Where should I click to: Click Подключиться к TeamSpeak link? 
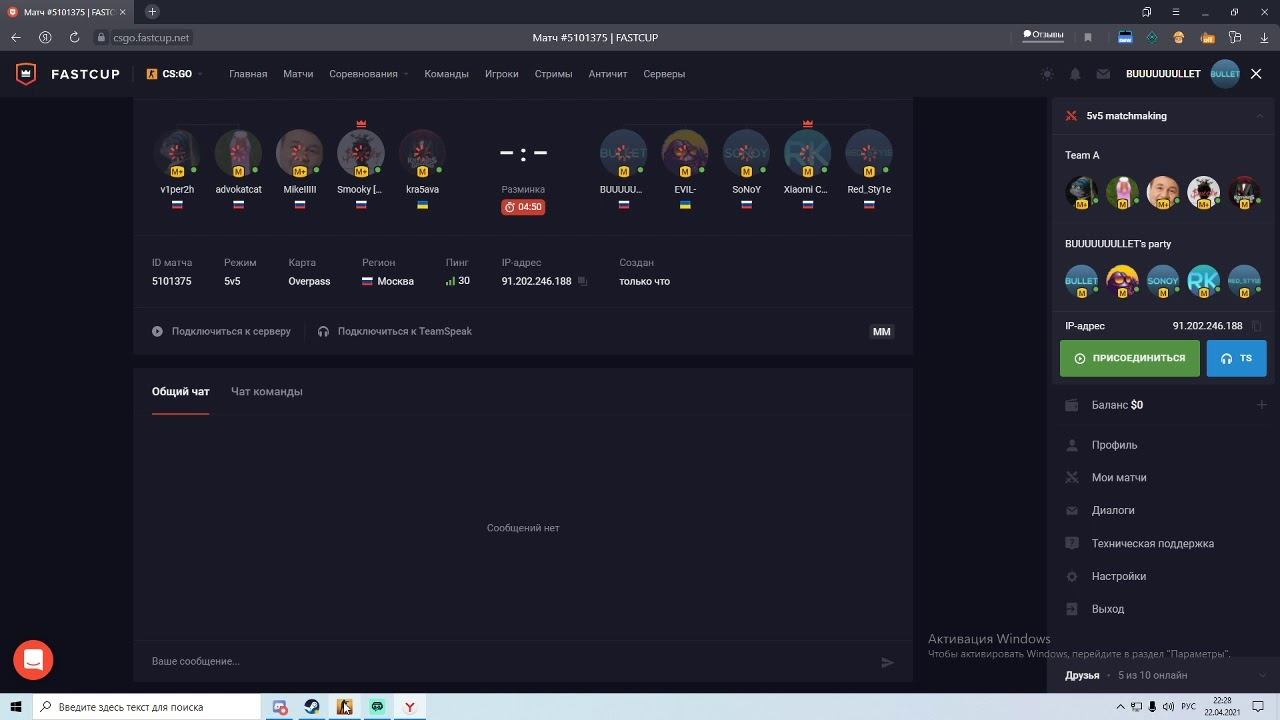(394, 331)
